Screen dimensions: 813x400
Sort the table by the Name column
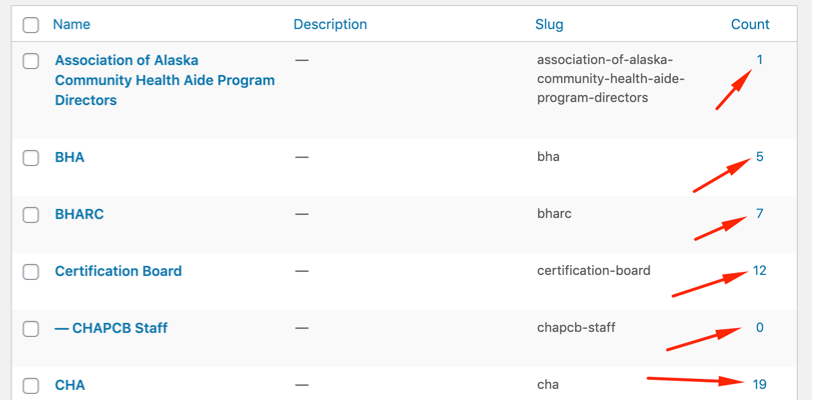click(x=71, y=24)
